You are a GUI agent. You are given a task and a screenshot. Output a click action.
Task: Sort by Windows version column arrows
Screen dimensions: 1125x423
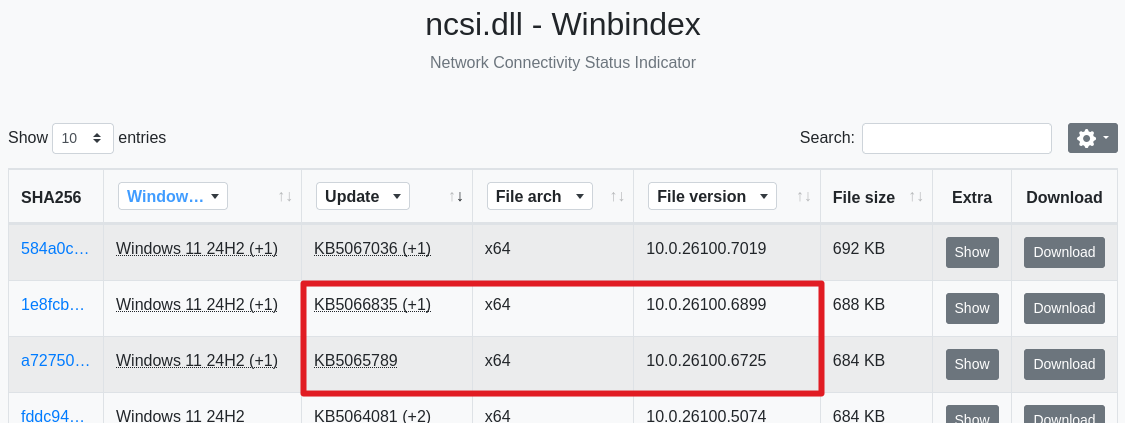coord(285,197)
